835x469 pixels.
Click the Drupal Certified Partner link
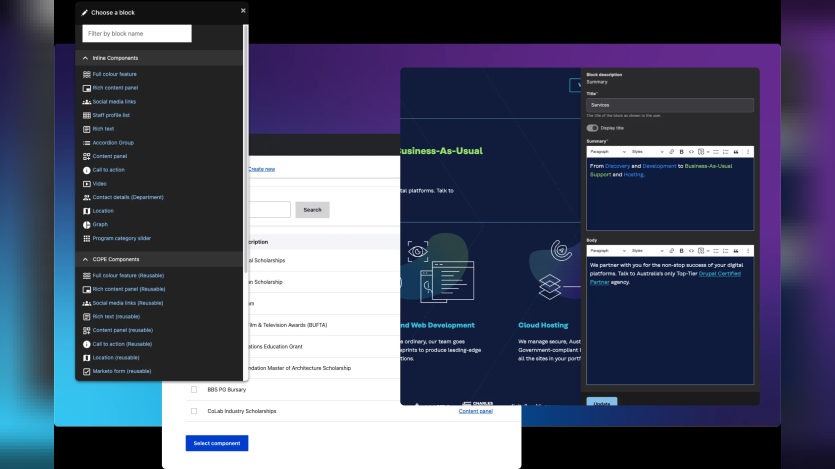pyautogui.click(x=719, y=274)
